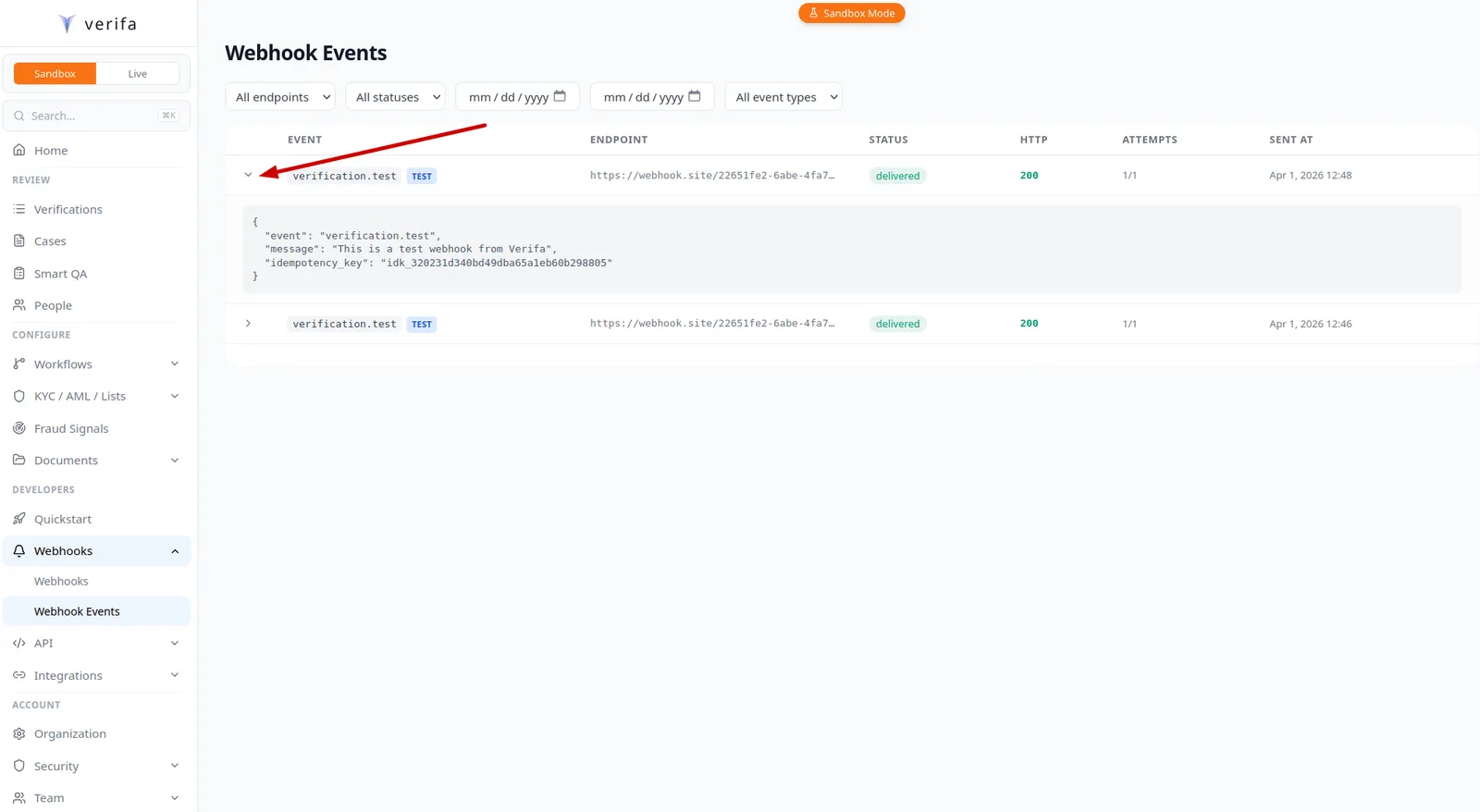Click 'Apr 1, 2026 12:46' timestamp
The image size is (1480, 812).
point(1310,324)
